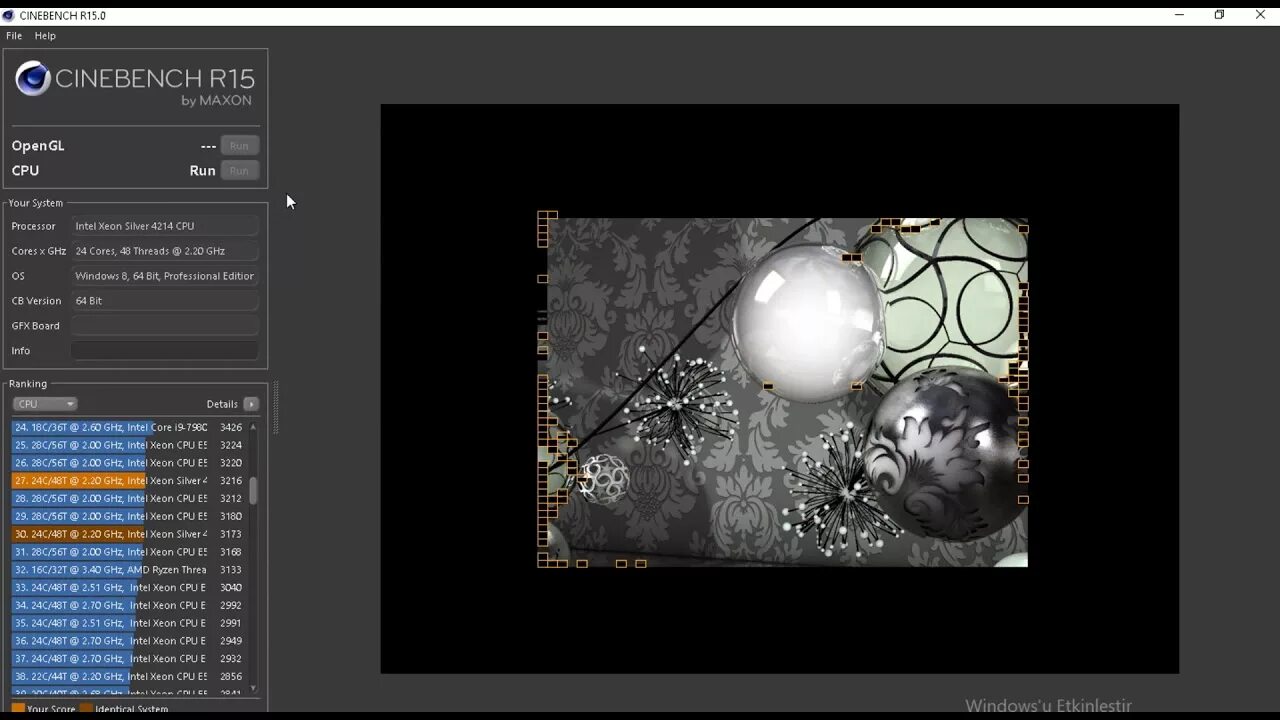Click the ranking list scroll up arrow
The width and height of the screenshot is (1280, 720).
point(253,427)
